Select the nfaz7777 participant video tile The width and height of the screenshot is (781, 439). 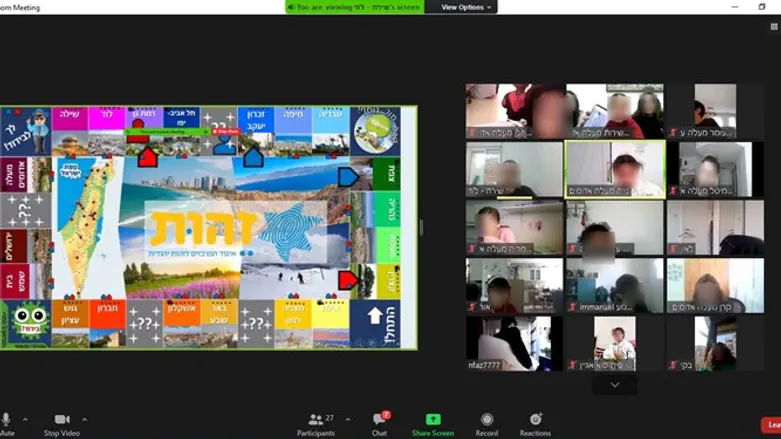tap(514, 343)
